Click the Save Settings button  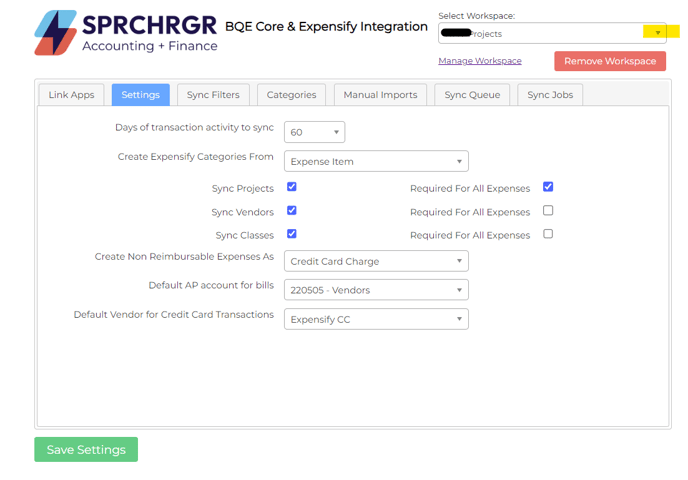(86, 449)
